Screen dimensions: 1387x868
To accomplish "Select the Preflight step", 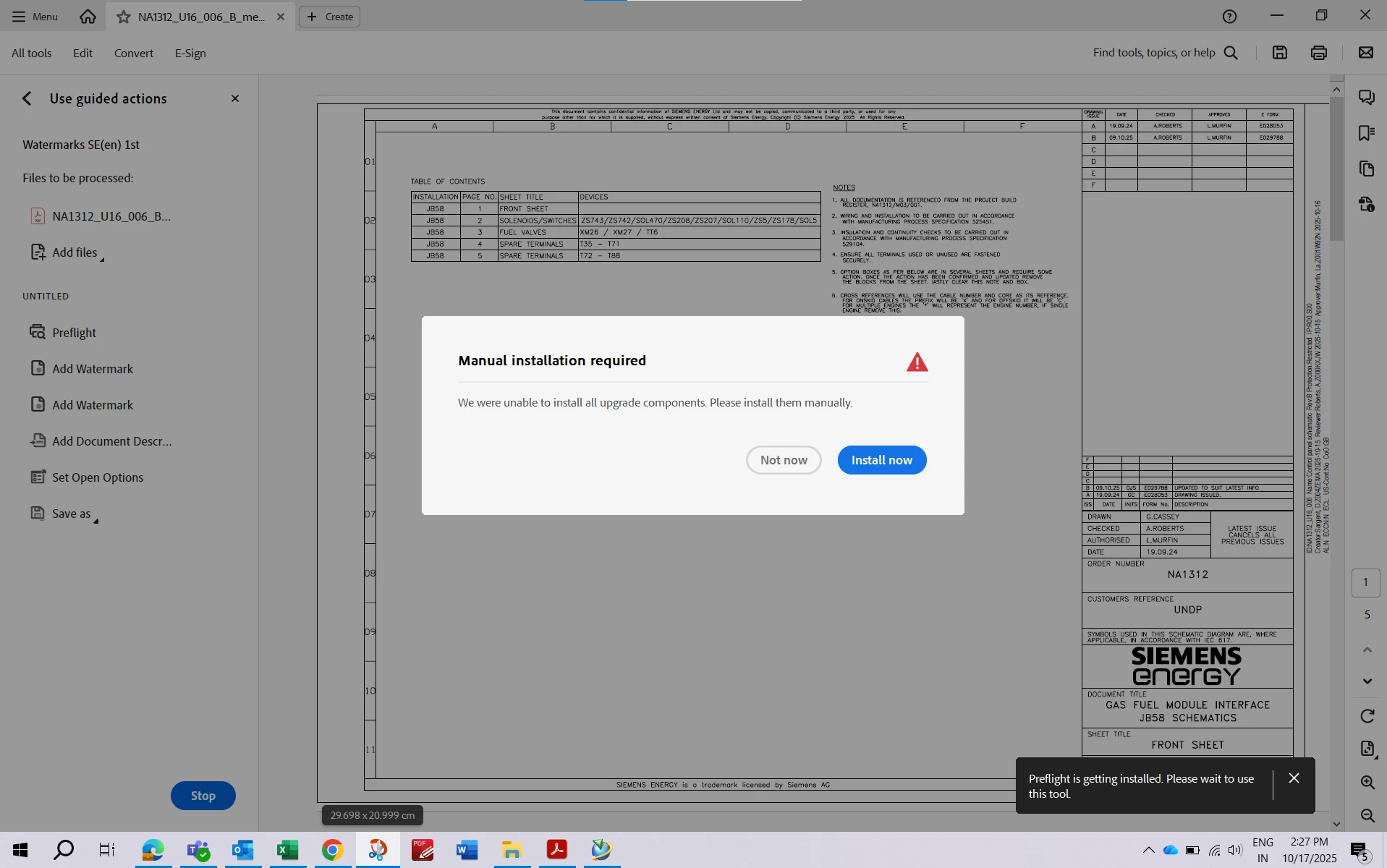I will click(x=63, y=332).
